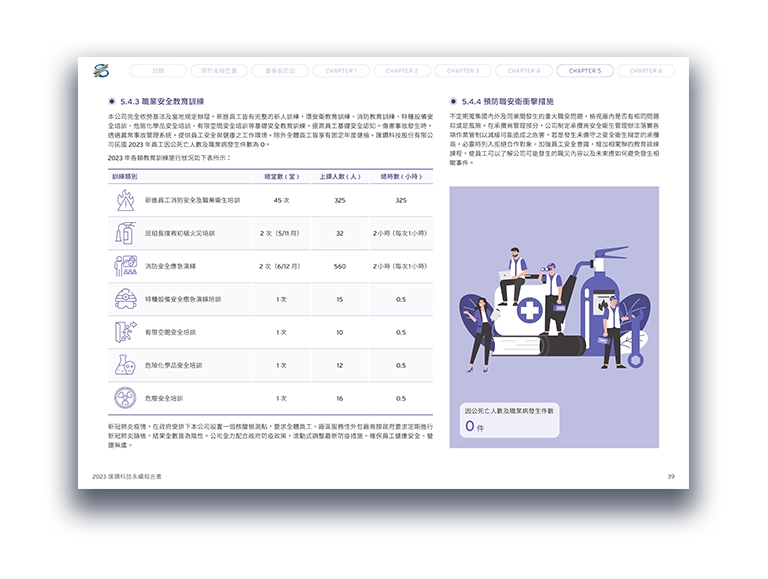Click attendee count 15 cell
Image resolution: width=768 pixels, height=579 pixels.
click(340, 299)
